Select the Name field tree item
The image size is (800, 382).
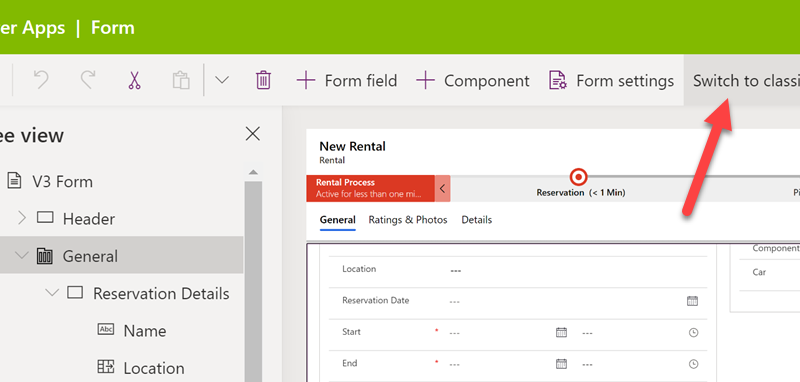pyautogui.click(x=145, y=330)
